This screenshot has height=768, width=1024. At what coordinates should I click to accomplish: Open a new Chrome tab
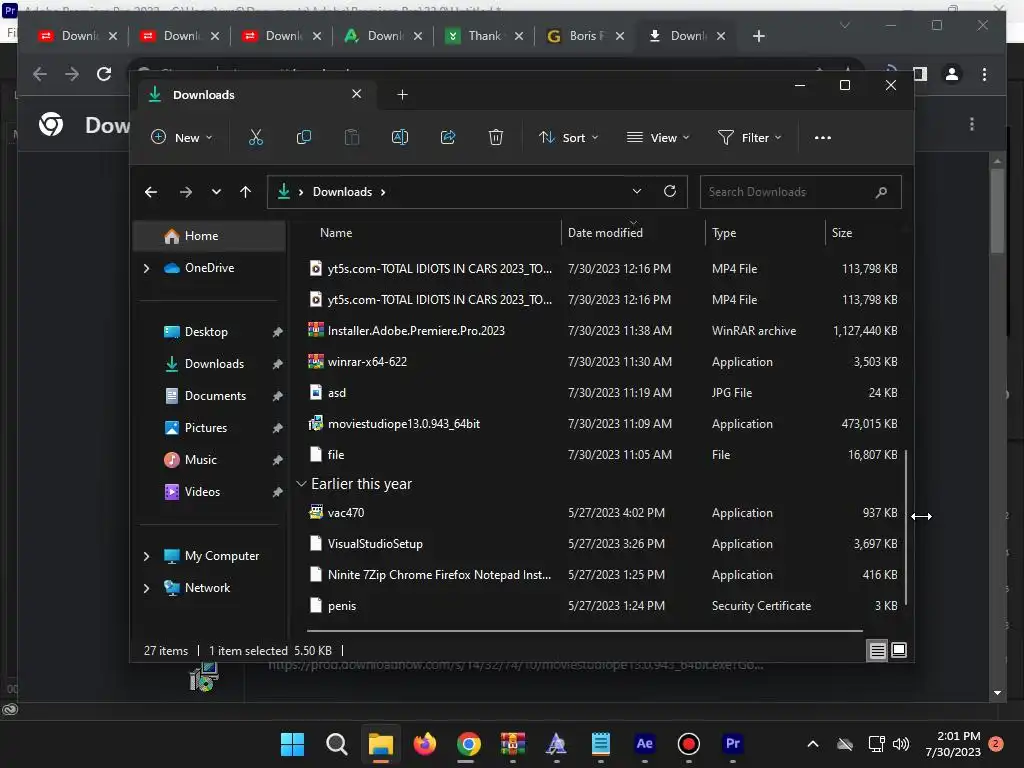(x=758, y=36)
